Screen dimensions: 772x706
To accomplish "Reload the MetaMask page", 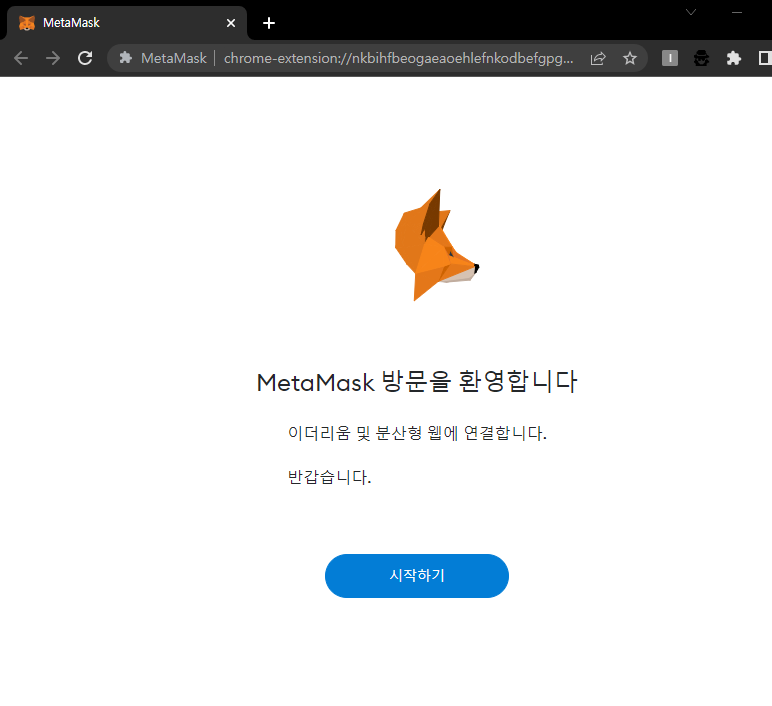I will pyautogui.click(x=85, y=58).
